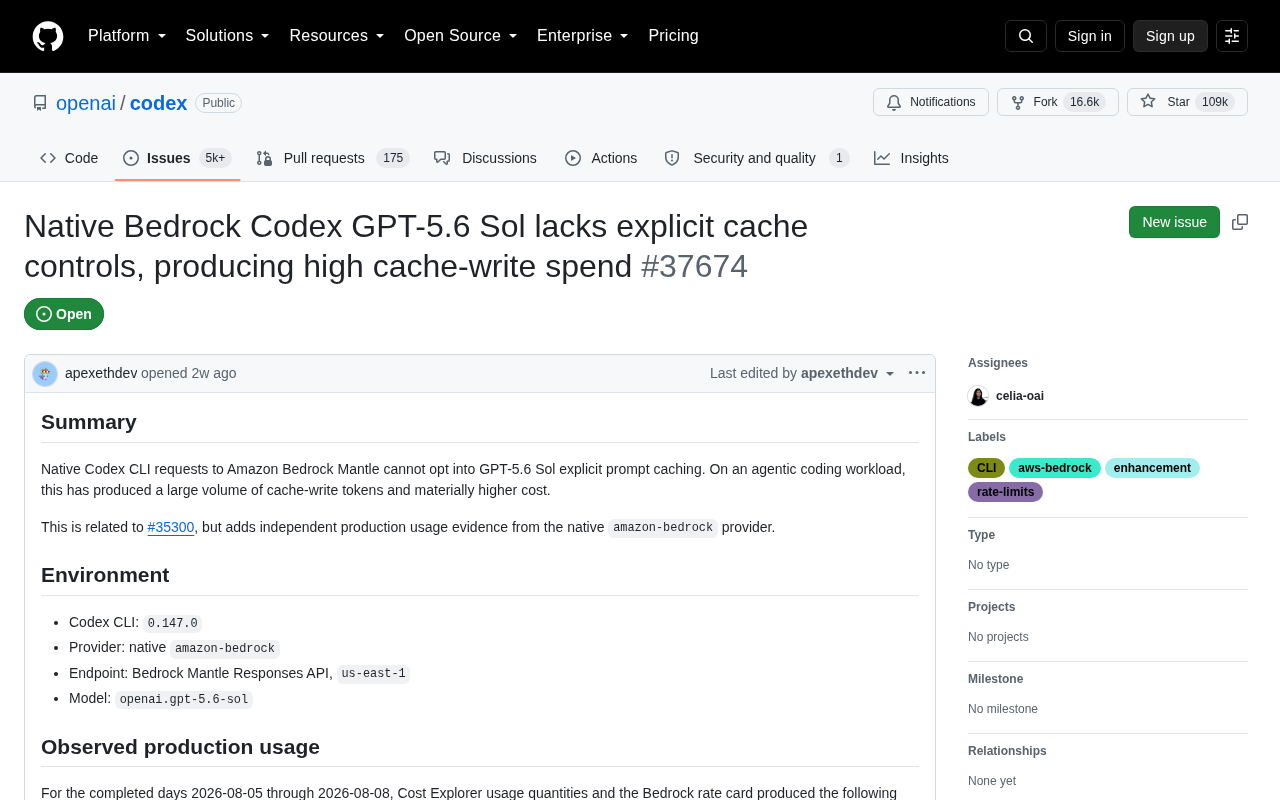Viewport: 1280px width, 800px height.
Task: Click the issue number #37674
Action: (x=694, y=266)
